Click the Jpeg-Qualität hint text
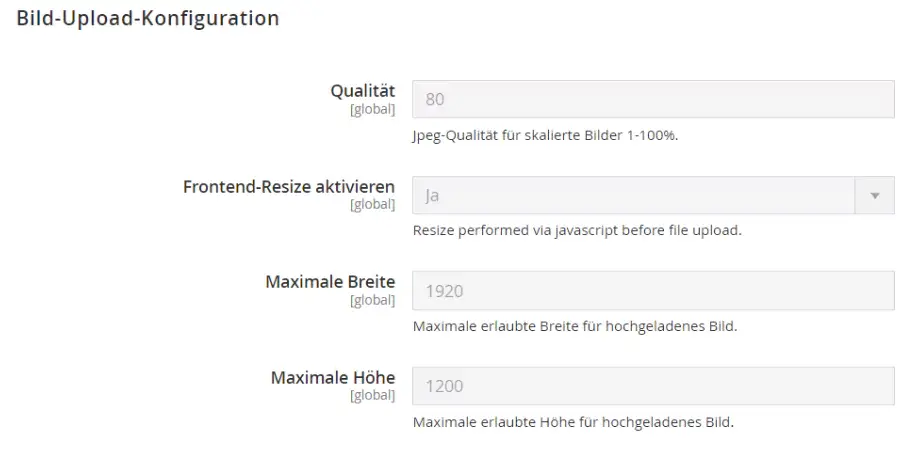The image size is (910, 468). point(545,135)
